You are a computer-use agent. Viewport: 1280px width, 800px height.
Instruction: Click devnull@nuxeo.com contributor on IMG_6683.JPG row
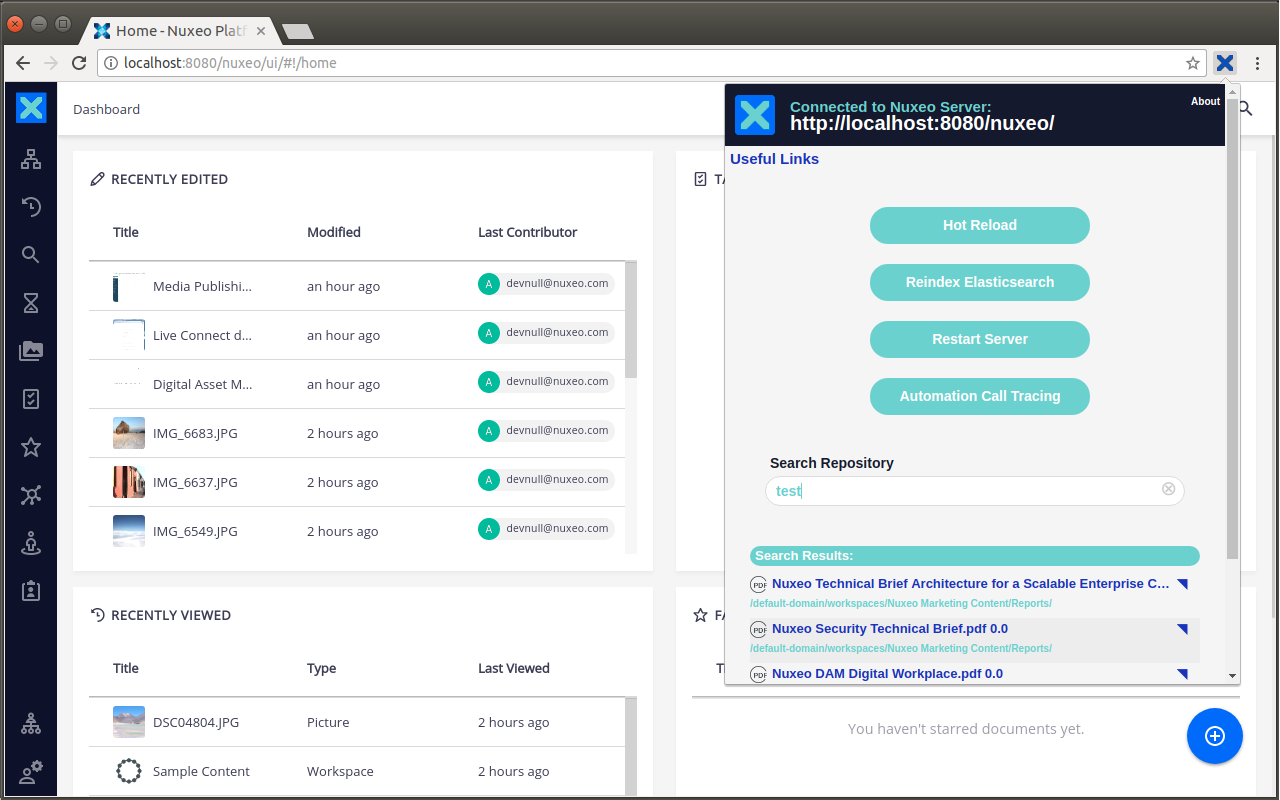[x=546, y=431]
